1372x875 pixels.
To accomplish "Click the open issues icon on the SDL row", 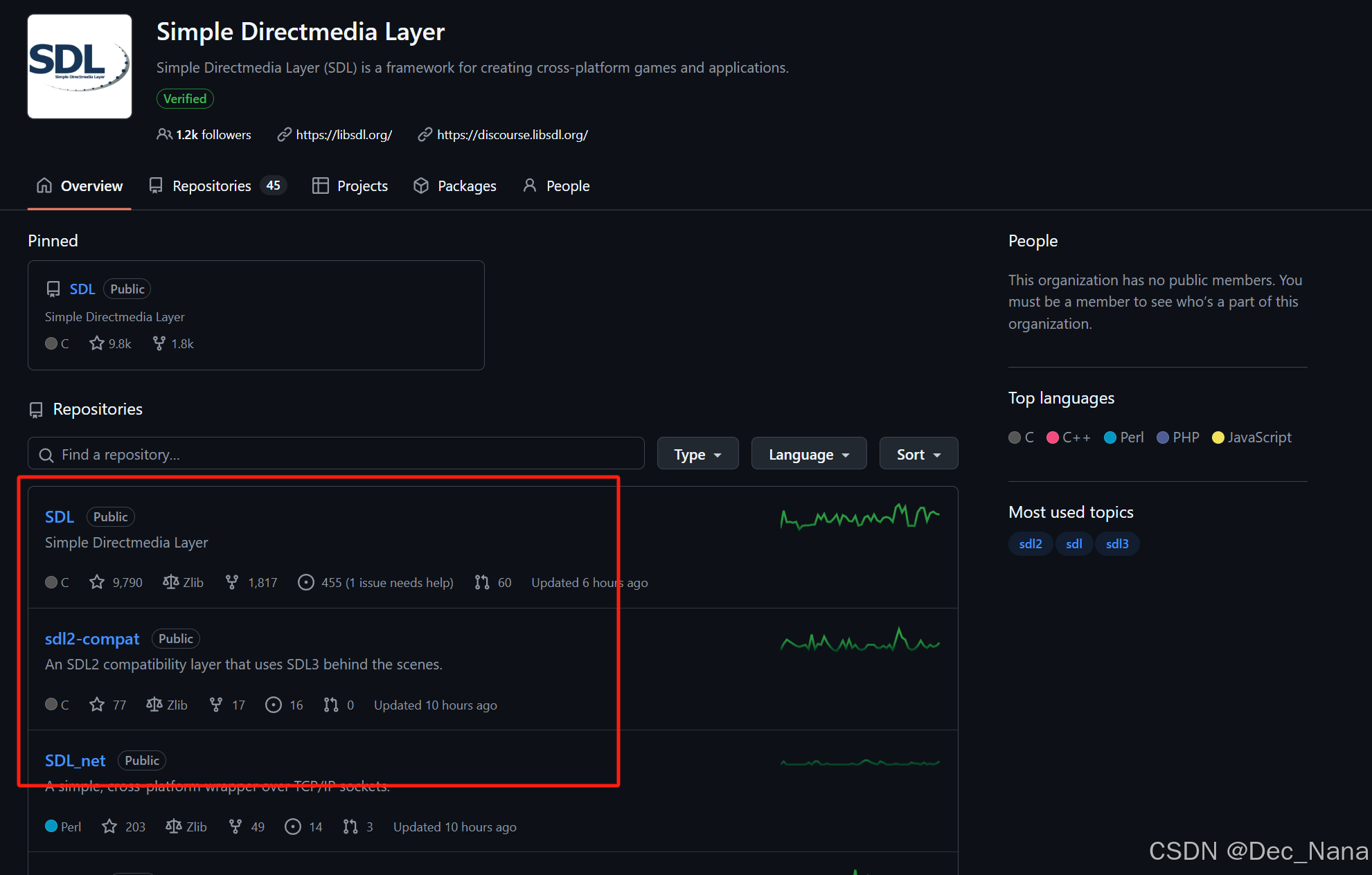I will coord(305,582).
